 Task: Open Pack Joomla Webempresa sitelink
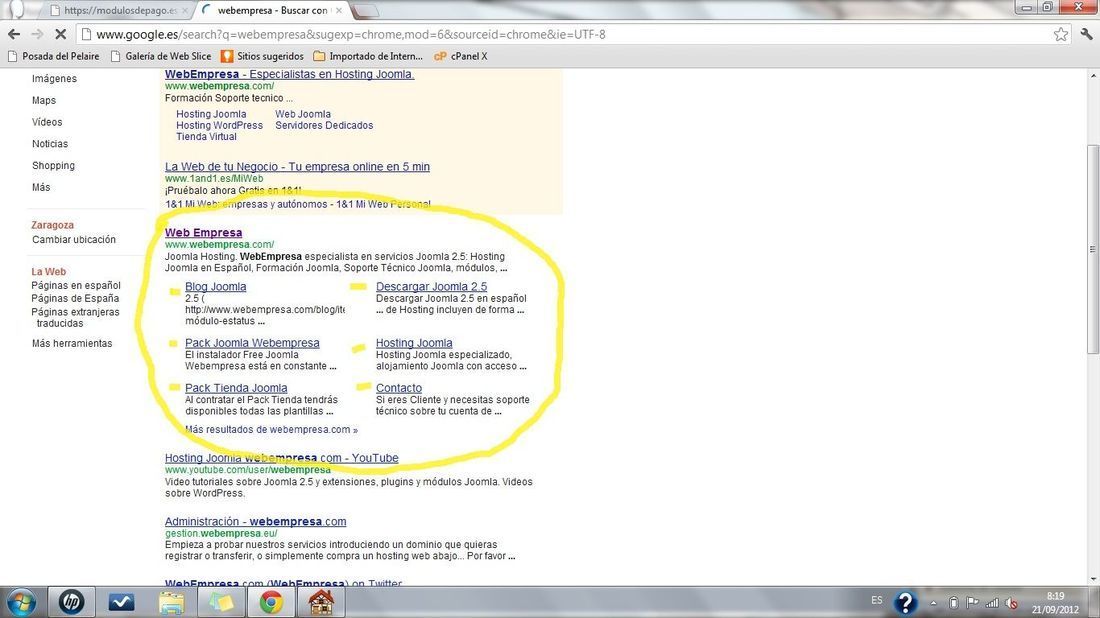[252, 343]
